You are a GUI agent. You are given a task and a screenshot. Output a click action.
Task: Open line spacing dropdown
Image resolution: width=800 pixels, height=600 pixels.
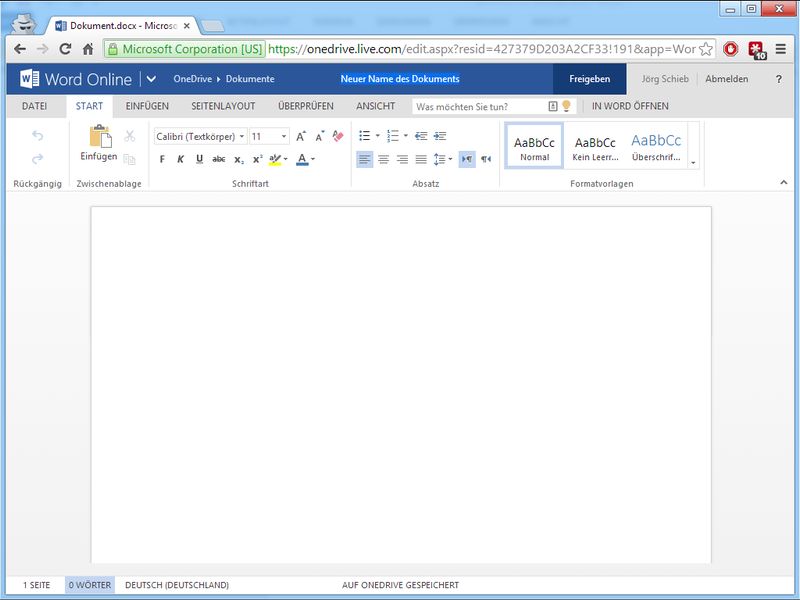pos(443,159)
